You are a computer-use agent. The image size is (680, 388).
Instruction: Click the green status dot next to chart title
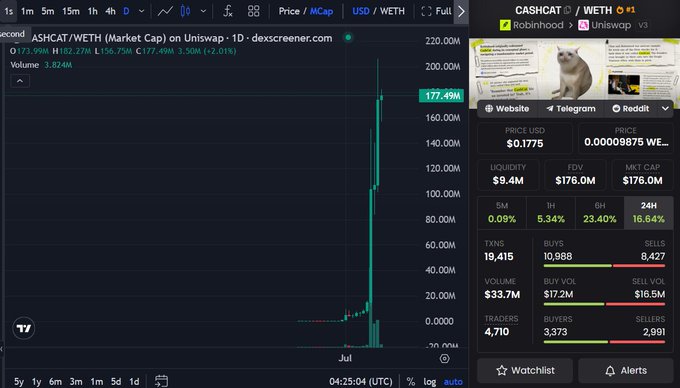[348, 38]
